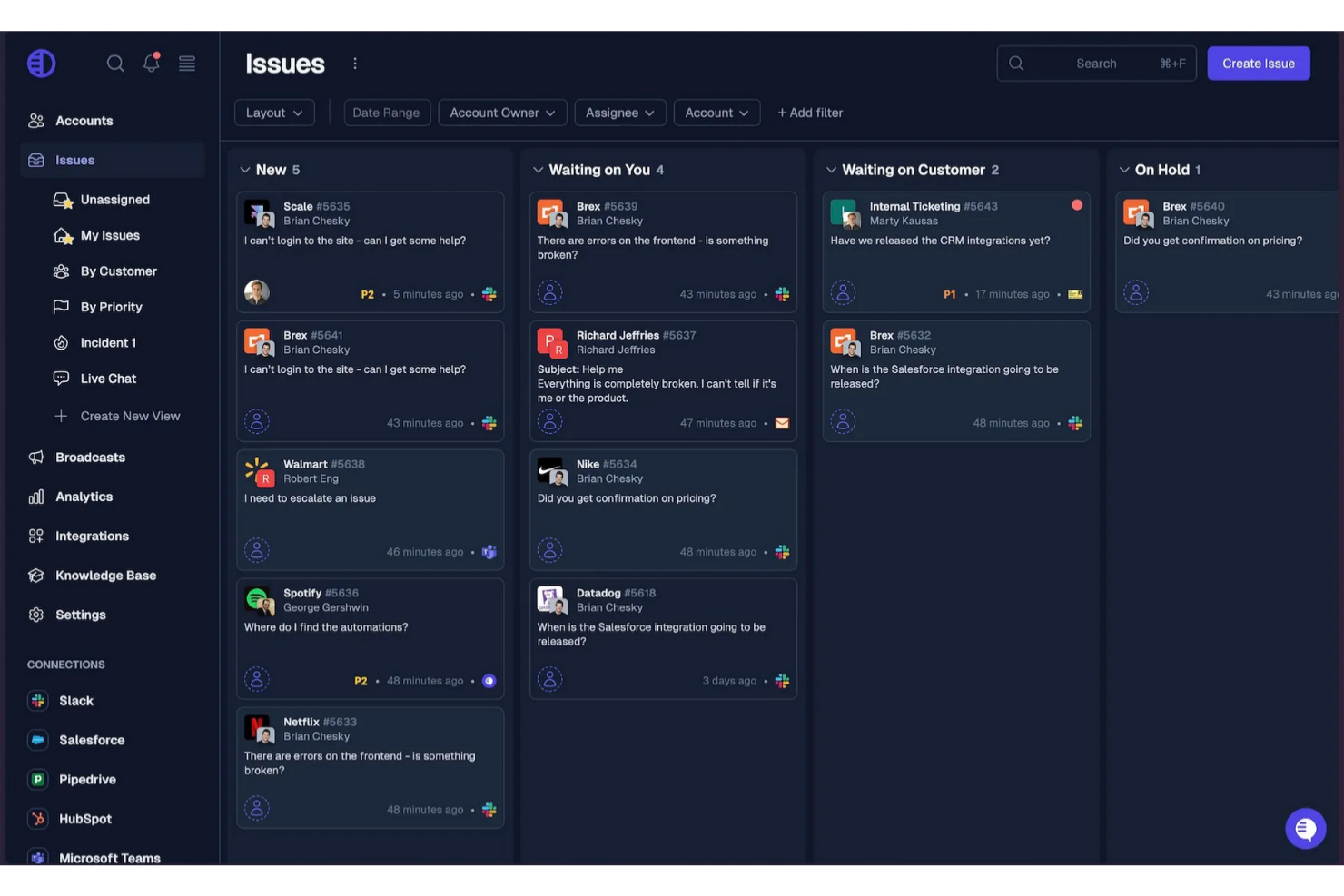This screenshot has width=1344, height=896.
Task: Click assignee avatar on Scale #5635 card
Action: coord(257,292)
